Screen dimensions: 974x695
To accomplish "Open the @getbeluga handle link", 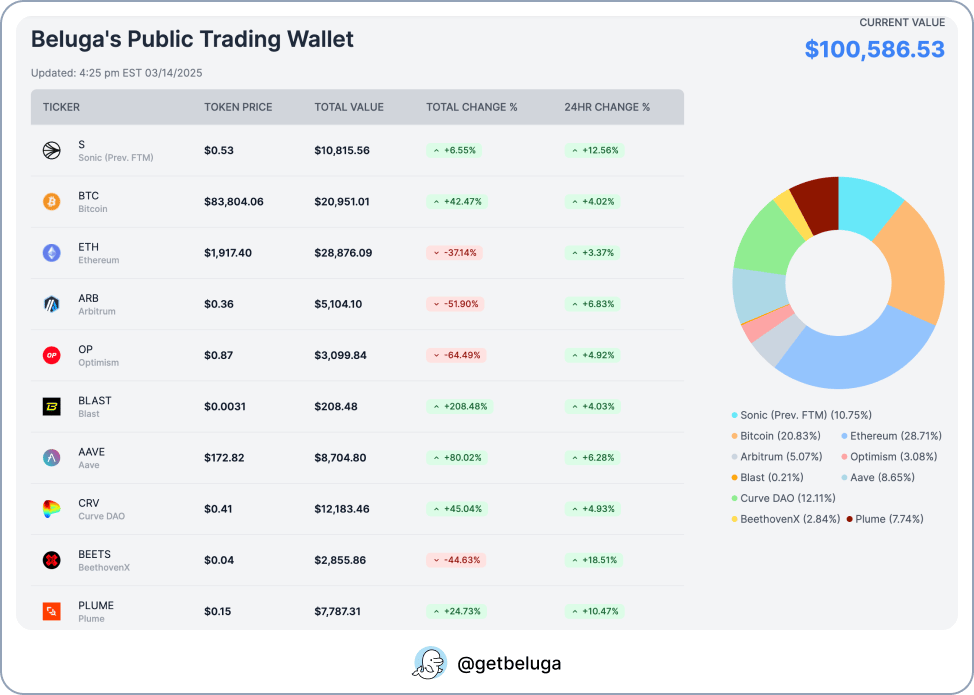I will (x=509, y=663).
